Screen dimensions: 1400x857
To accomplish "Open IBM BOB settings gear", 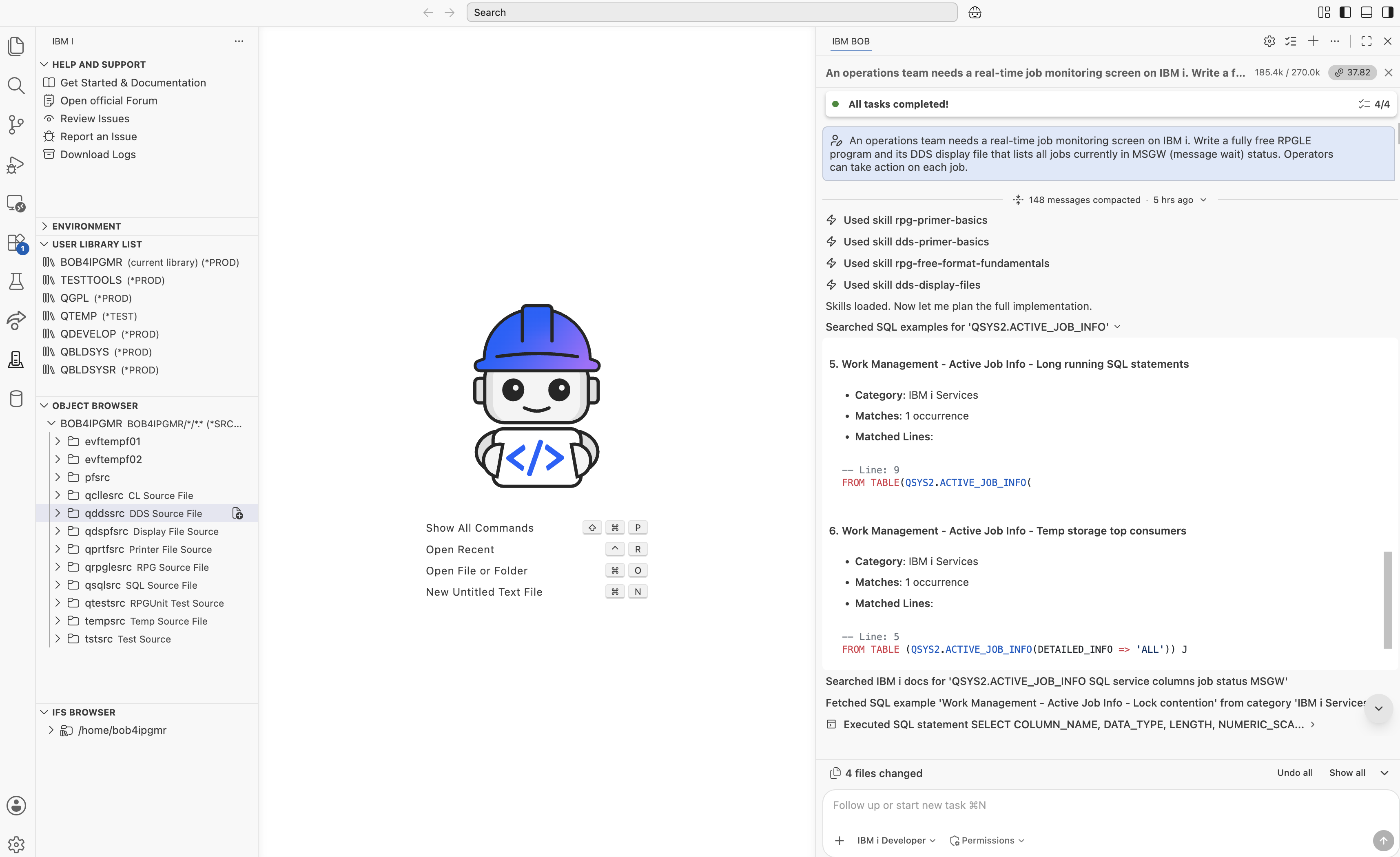I will (x=1269, y=41).
